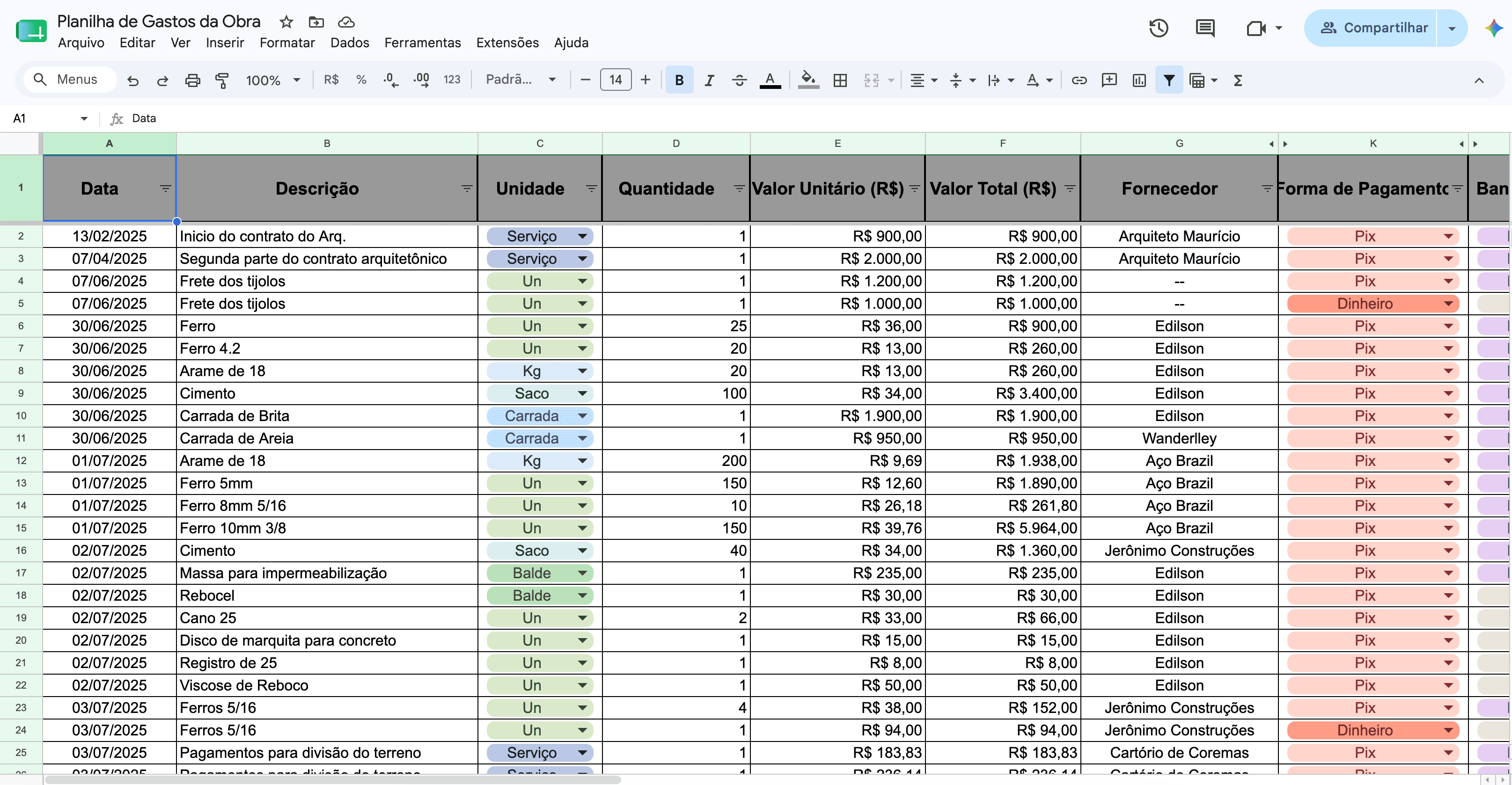Open more number formats 123
The width and height of the screenshot is (1512, 785).
click(x=451, y=80)
